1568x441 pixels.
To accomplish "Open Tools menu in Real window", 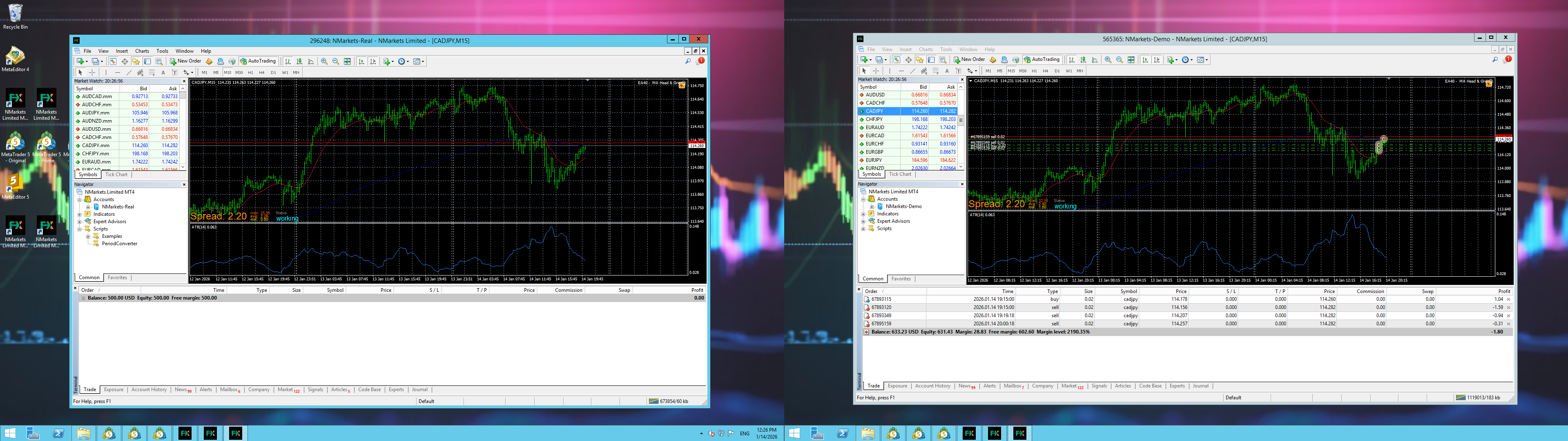I will click(x=162, y=51).
